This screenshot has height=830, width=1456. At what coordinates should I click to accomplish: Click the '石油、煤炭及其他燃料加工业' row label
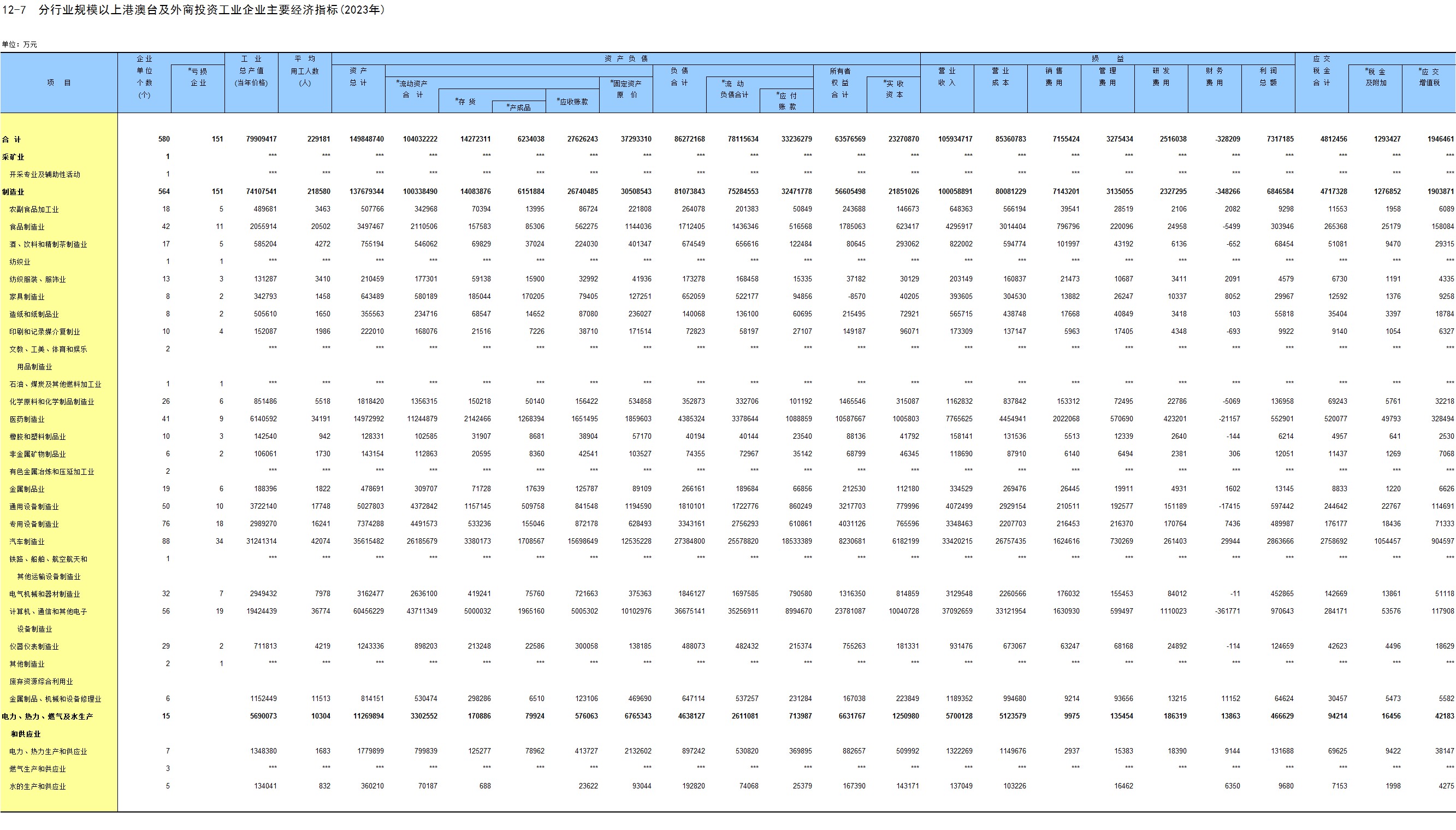pos(55,384)
